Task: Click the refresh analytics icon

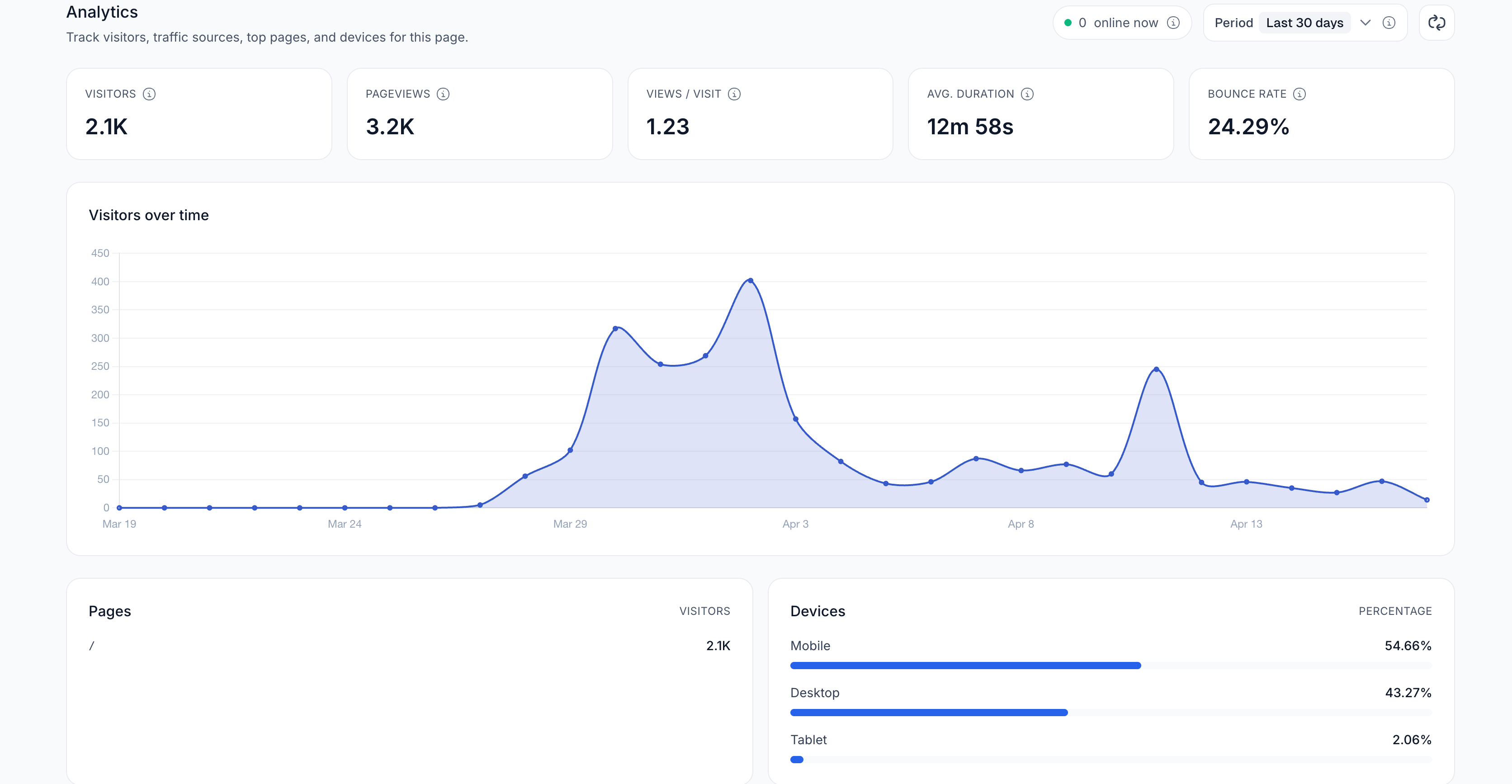Action: (x=1437, y=22)
